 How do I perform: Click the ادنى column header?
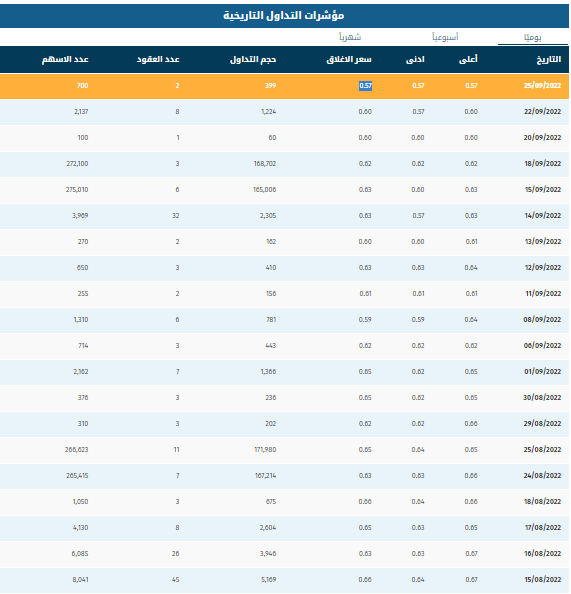415,59
